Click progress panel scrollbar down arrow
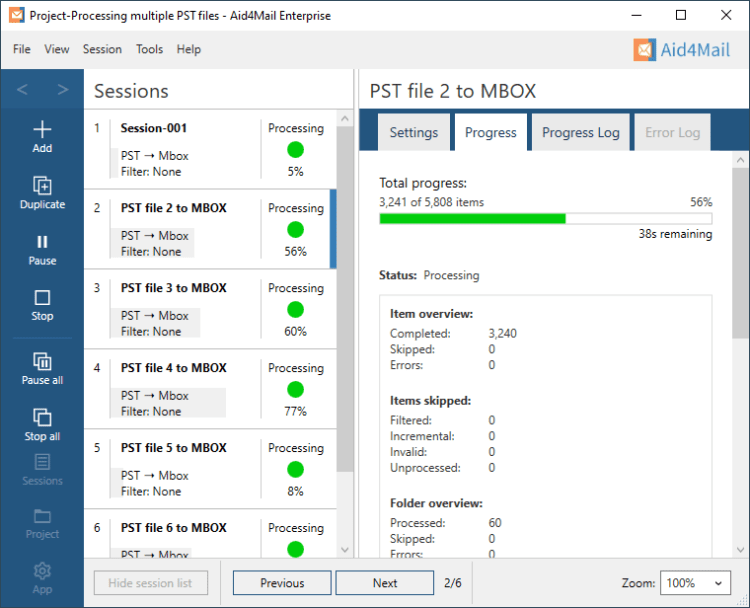 click(x=740, y=550)
